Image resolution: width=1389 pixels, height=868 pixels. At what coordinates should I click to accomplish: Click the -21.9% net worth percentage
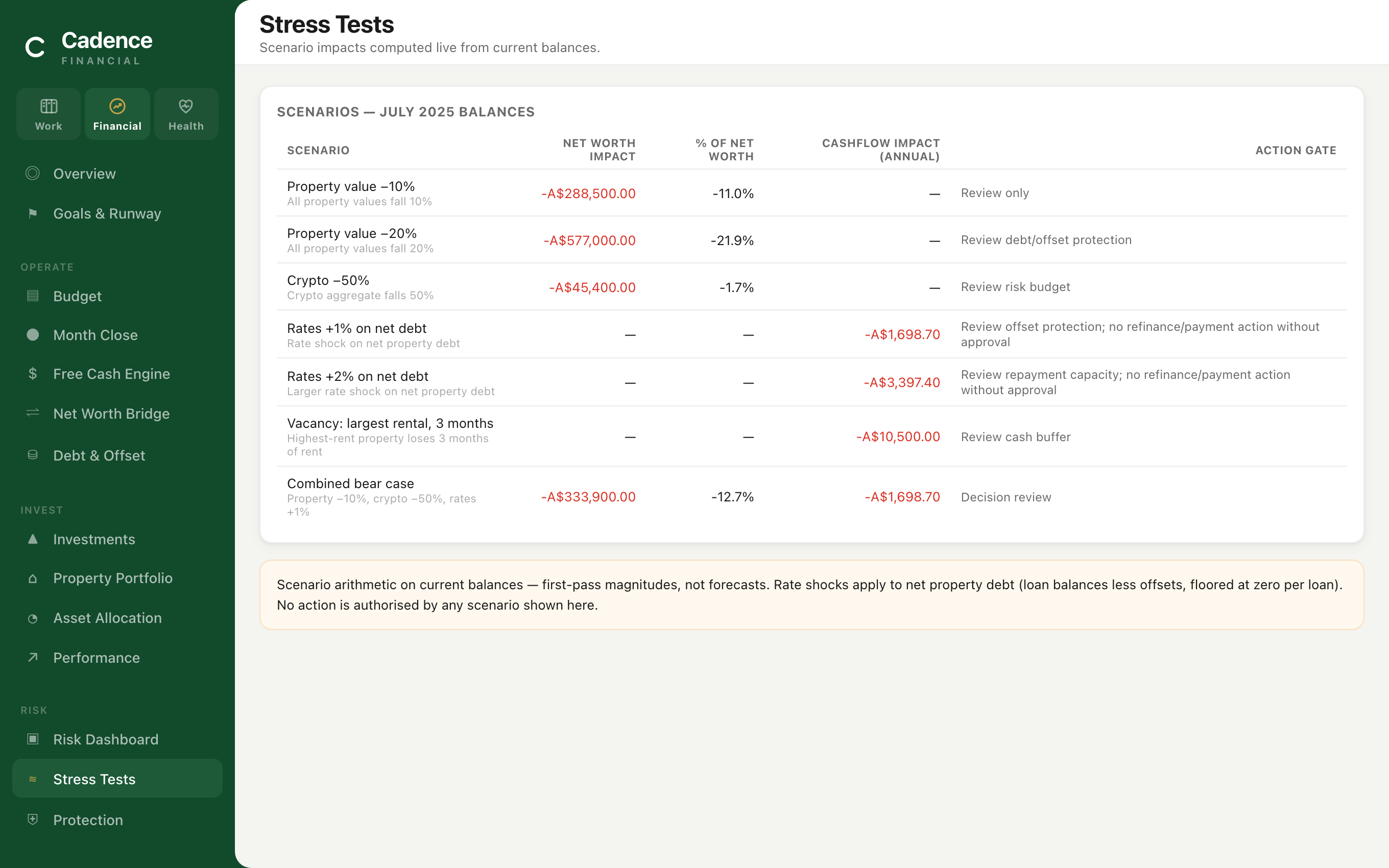pos(732,240)
